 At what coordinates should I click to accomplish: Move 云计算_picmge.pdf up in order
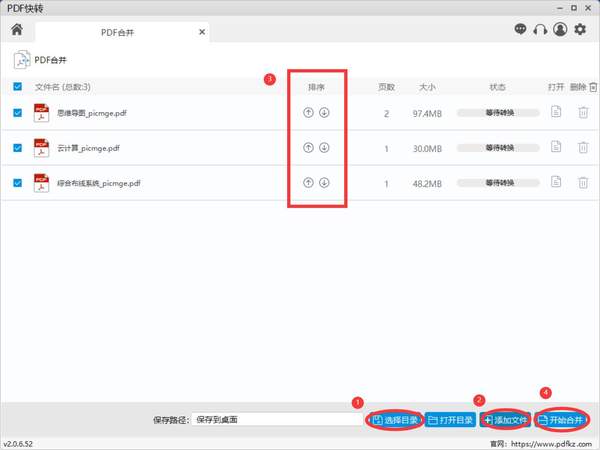(x=308, y=148)
